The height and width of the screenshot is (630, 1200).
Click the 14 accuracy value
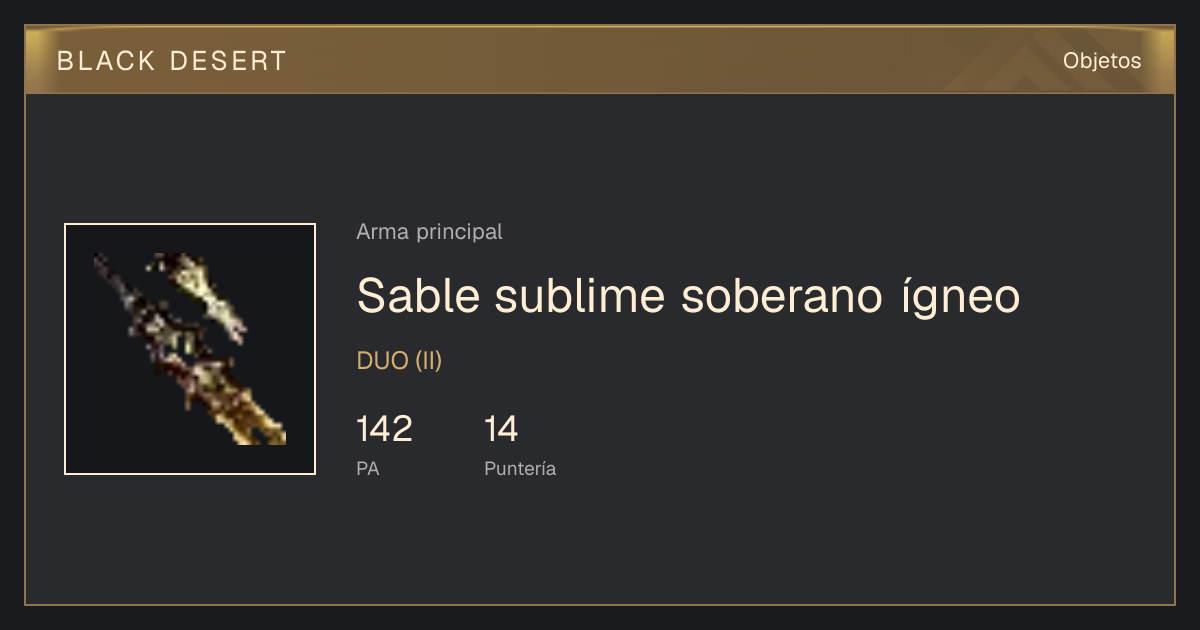[501, 429]
